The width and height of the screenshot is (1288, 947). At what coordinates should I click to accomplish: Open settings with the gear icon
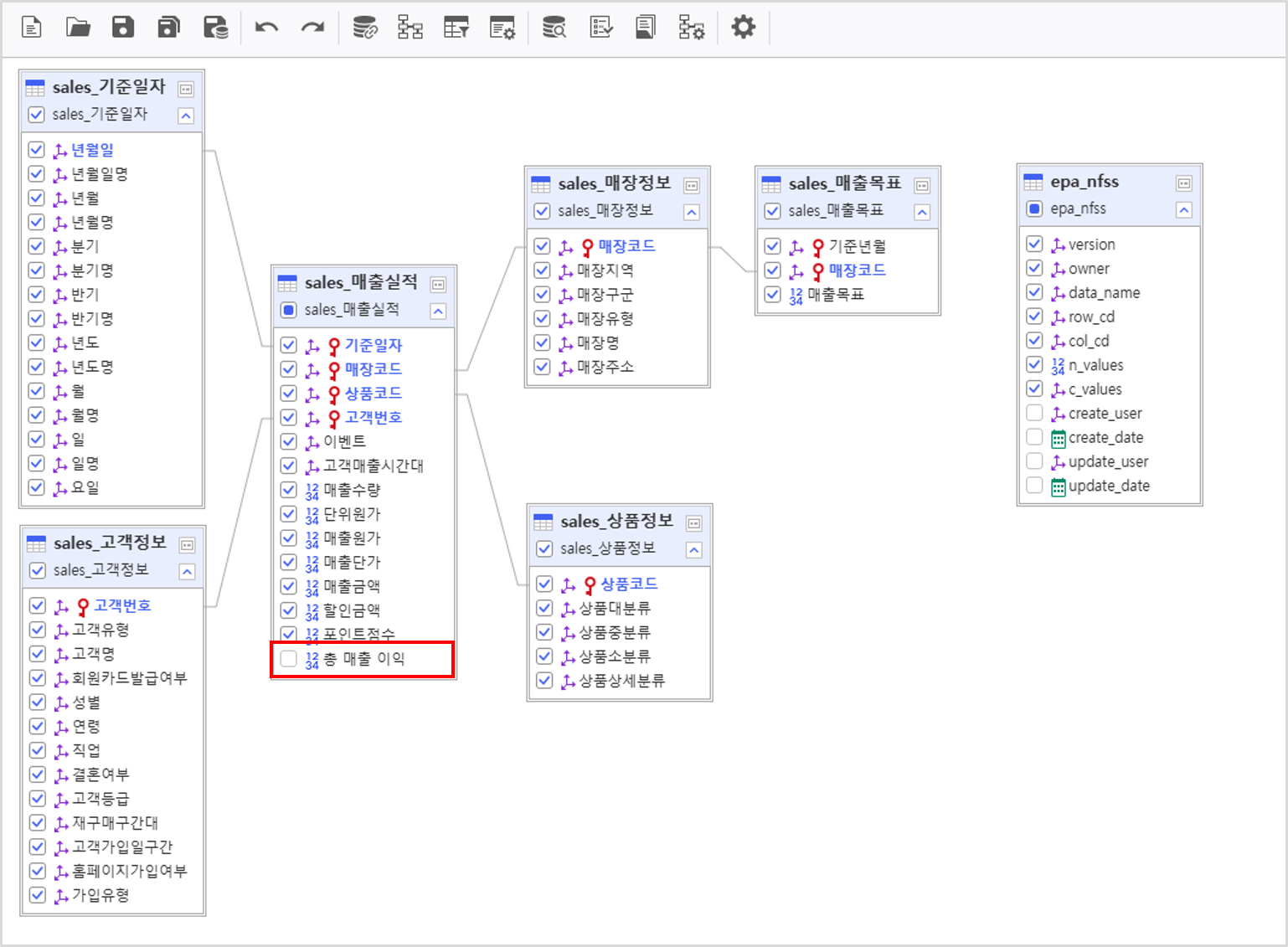click(743, 27)
